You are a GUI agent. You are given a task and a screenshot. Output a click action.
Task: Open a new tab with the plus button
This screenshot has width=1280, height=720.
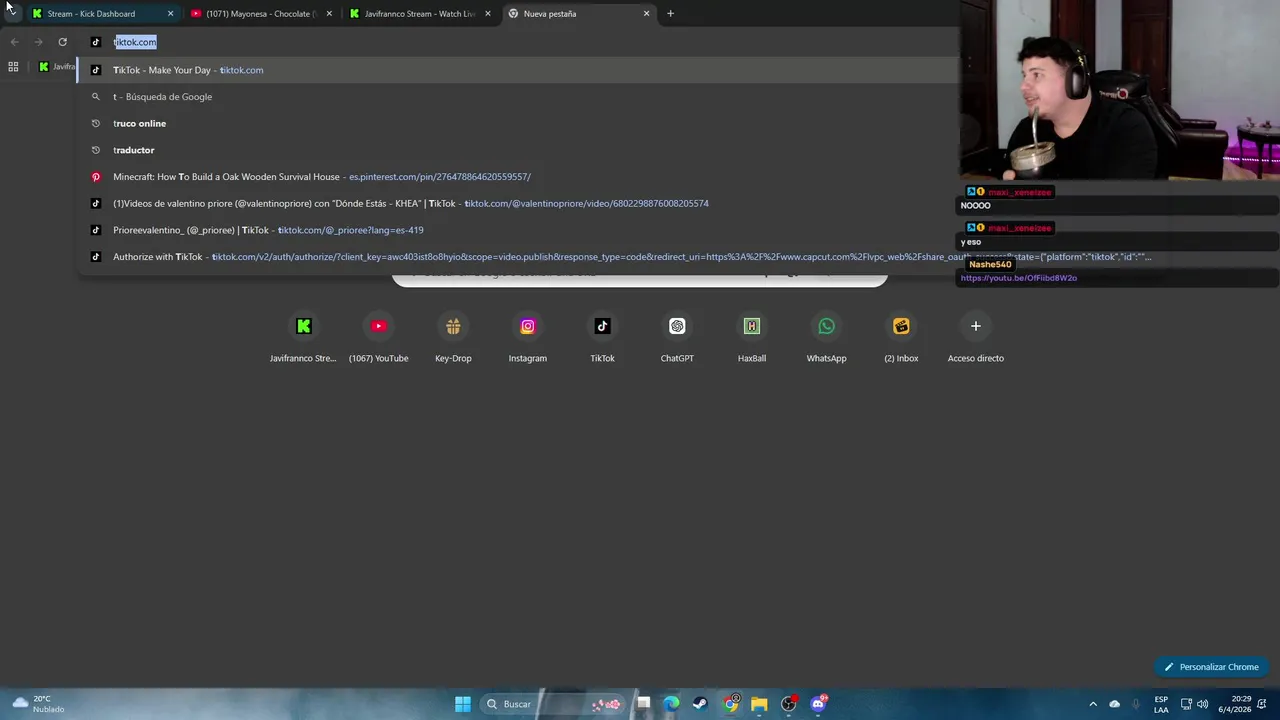[670, 14]
